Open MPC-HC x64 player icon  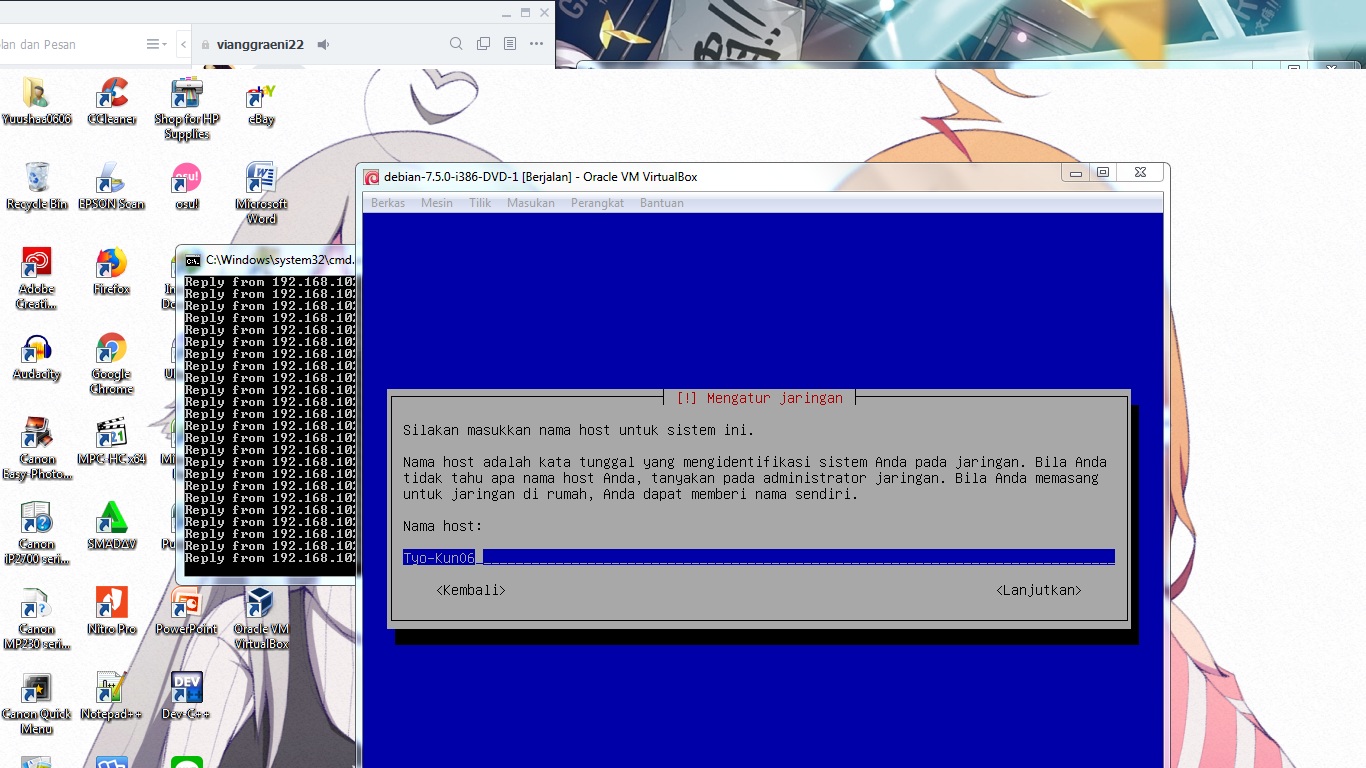coord(111,442)
